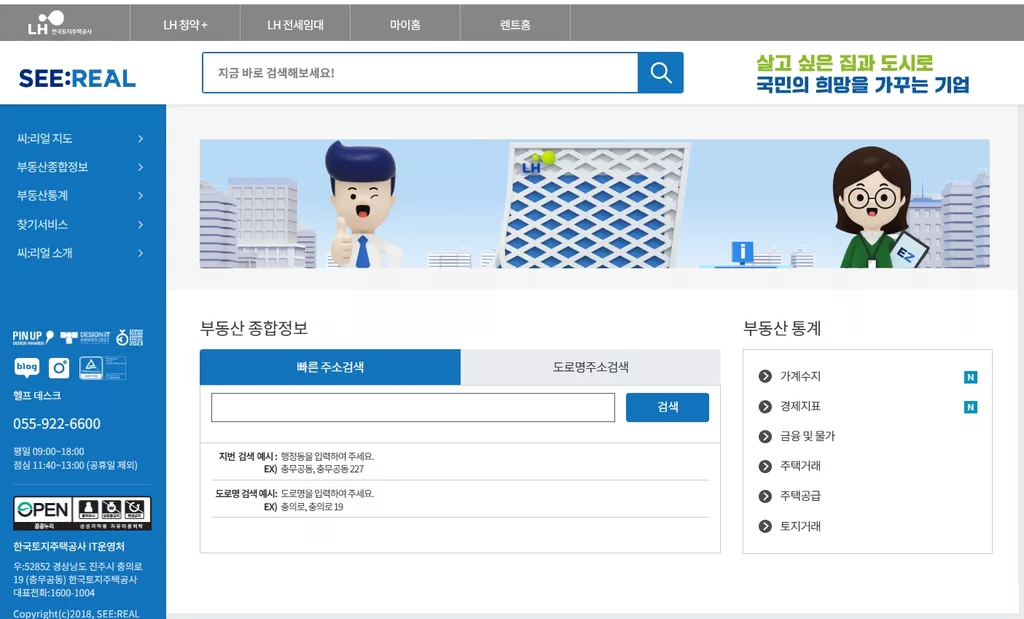Open the 가계수지 statistics link
The width and height of the screenshot is (1024, 619).
coord(800,376)
